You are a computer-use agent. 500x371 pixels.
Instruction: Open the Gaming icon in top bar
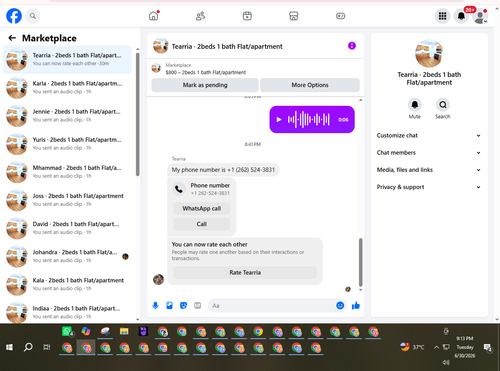[340, 16]
